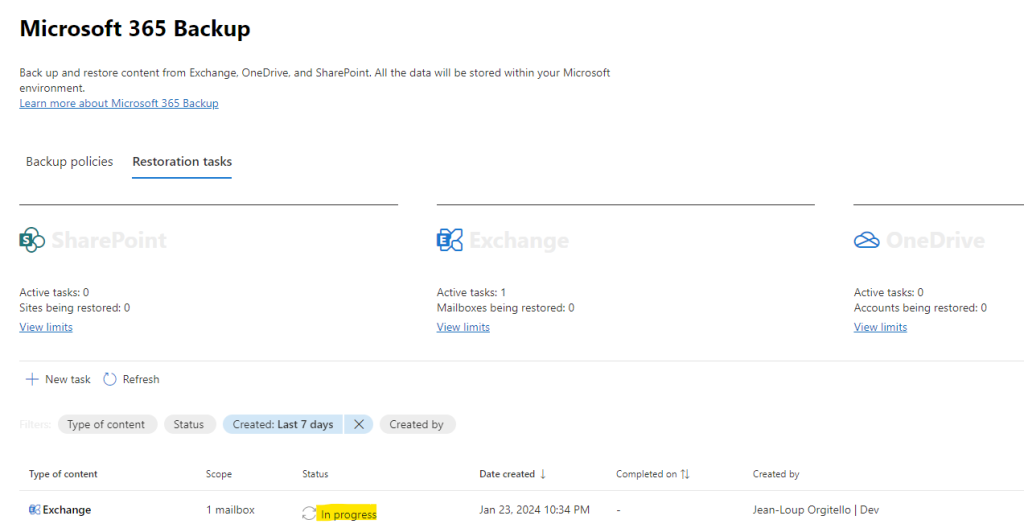Image resolution: width=1024 pixels, height=524 pixels.
Task: Switch to Backup policies tab
Action: point(69,161)
